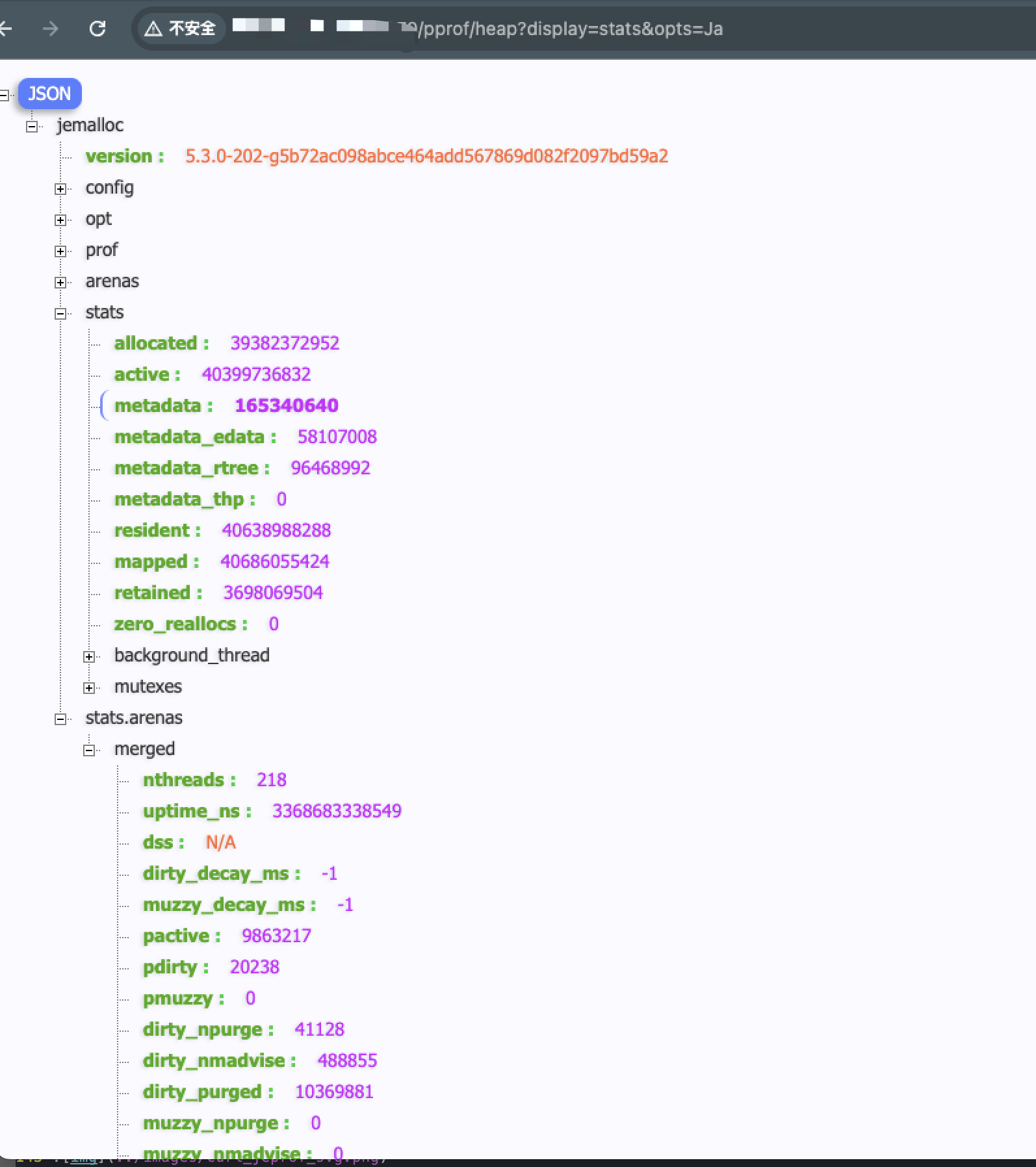Click the dirty_npurge value 41128
The height and width of the screenshot is (1167, 1036).
pos(319,1030)
